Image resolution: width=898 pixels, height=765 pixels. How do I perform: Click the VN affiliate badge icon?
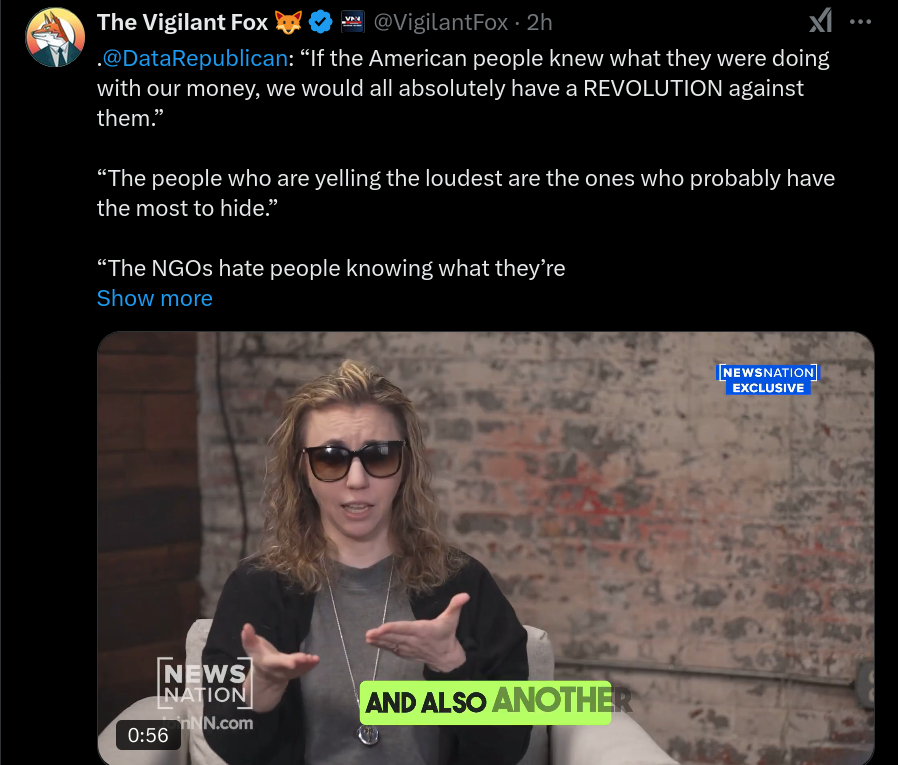coord(352,22)
